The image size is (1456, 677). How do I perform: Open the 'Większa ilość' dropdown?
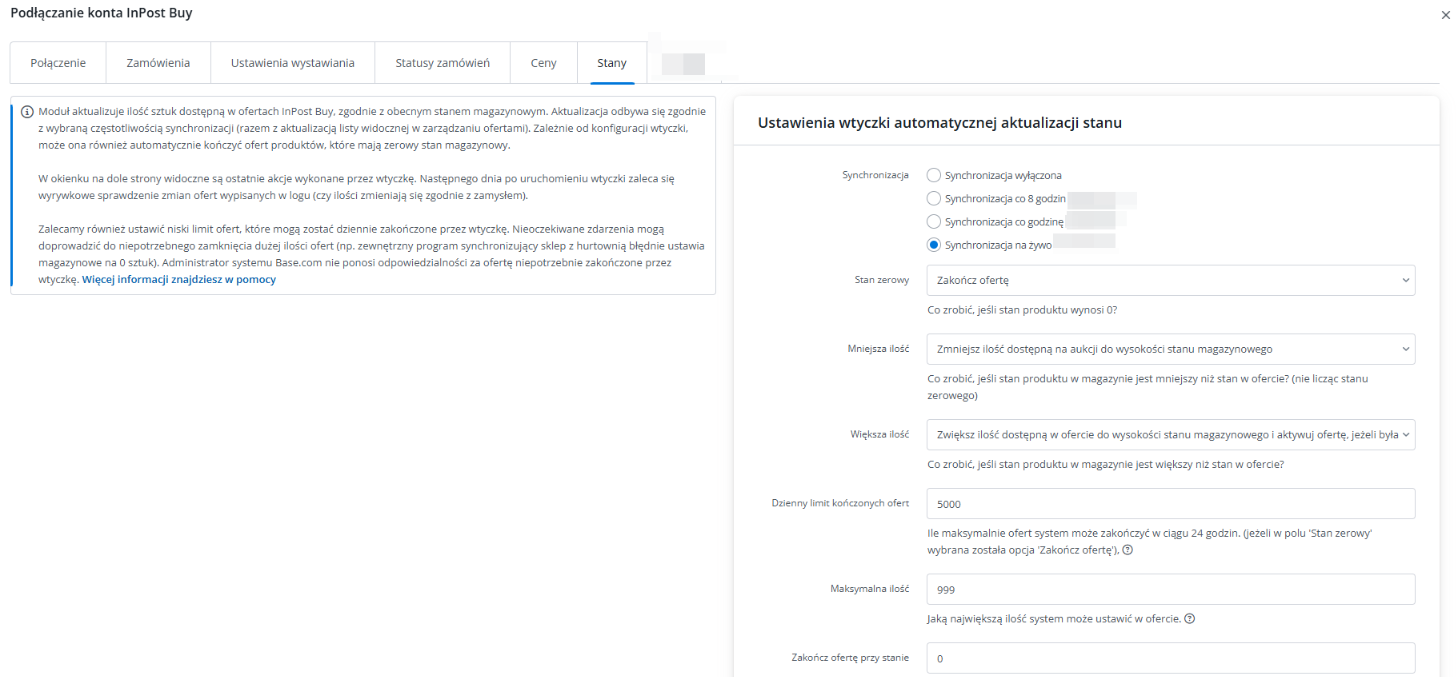coord(1170,434)
